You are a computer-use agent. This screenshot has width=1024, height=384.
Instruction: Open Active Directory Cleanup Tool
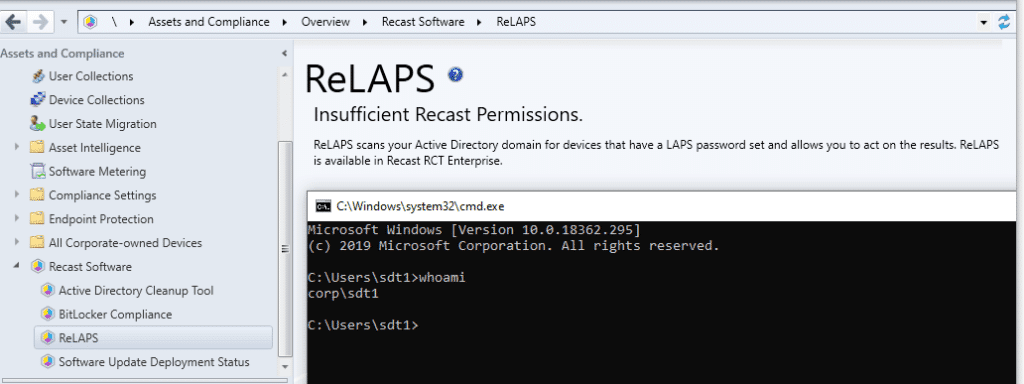pos(136,291)
